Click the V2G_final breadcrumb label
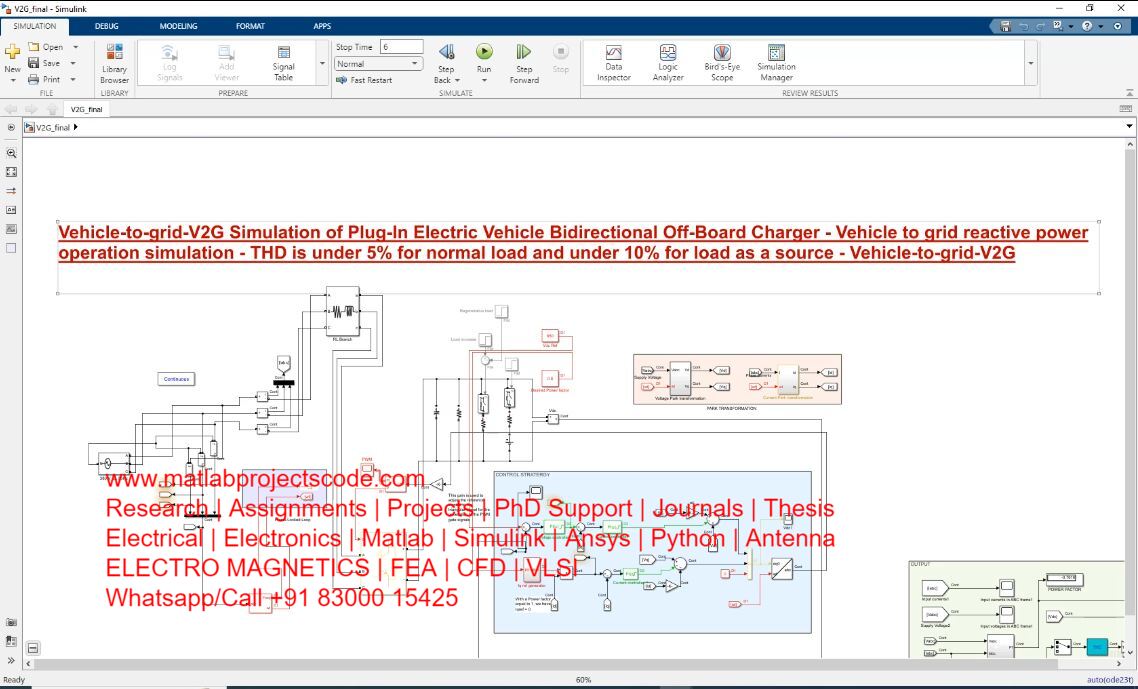 click(x=53, y=127)
